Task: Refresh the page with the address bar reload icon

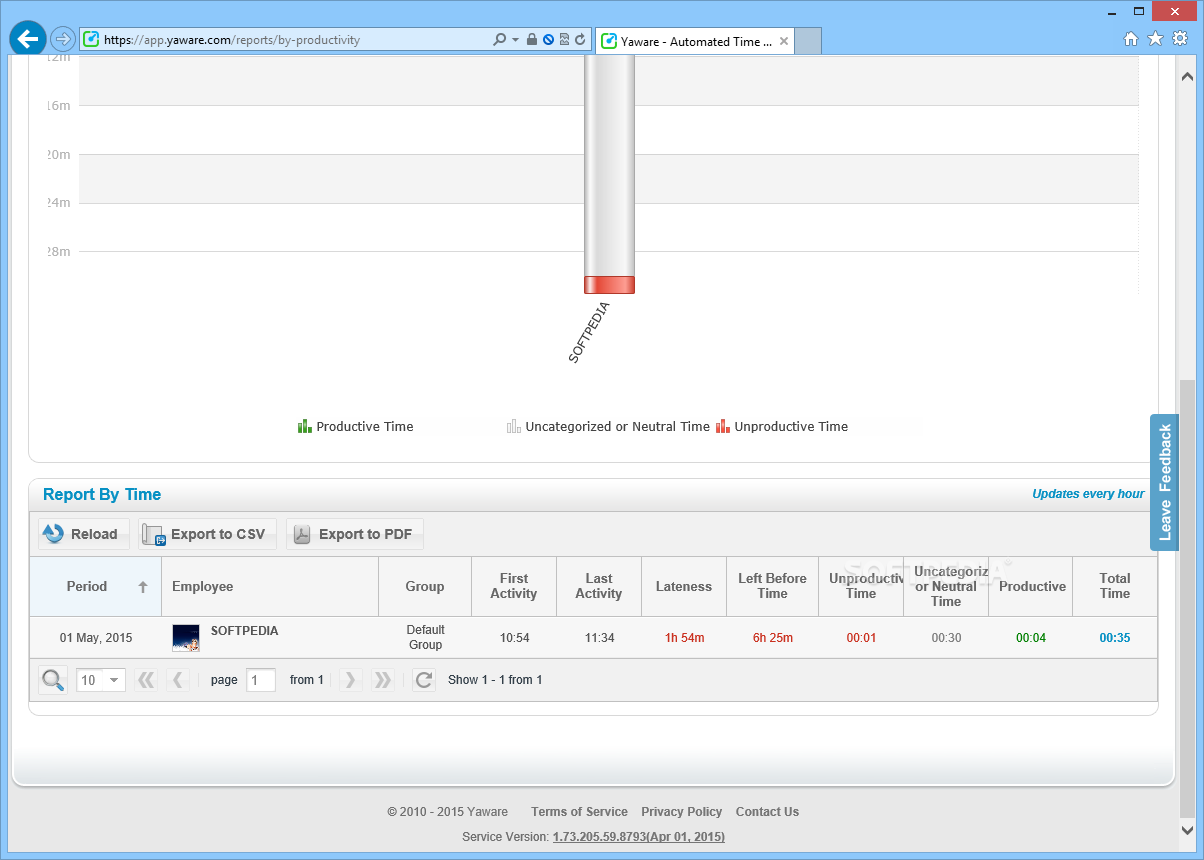Action: point(580,40)
